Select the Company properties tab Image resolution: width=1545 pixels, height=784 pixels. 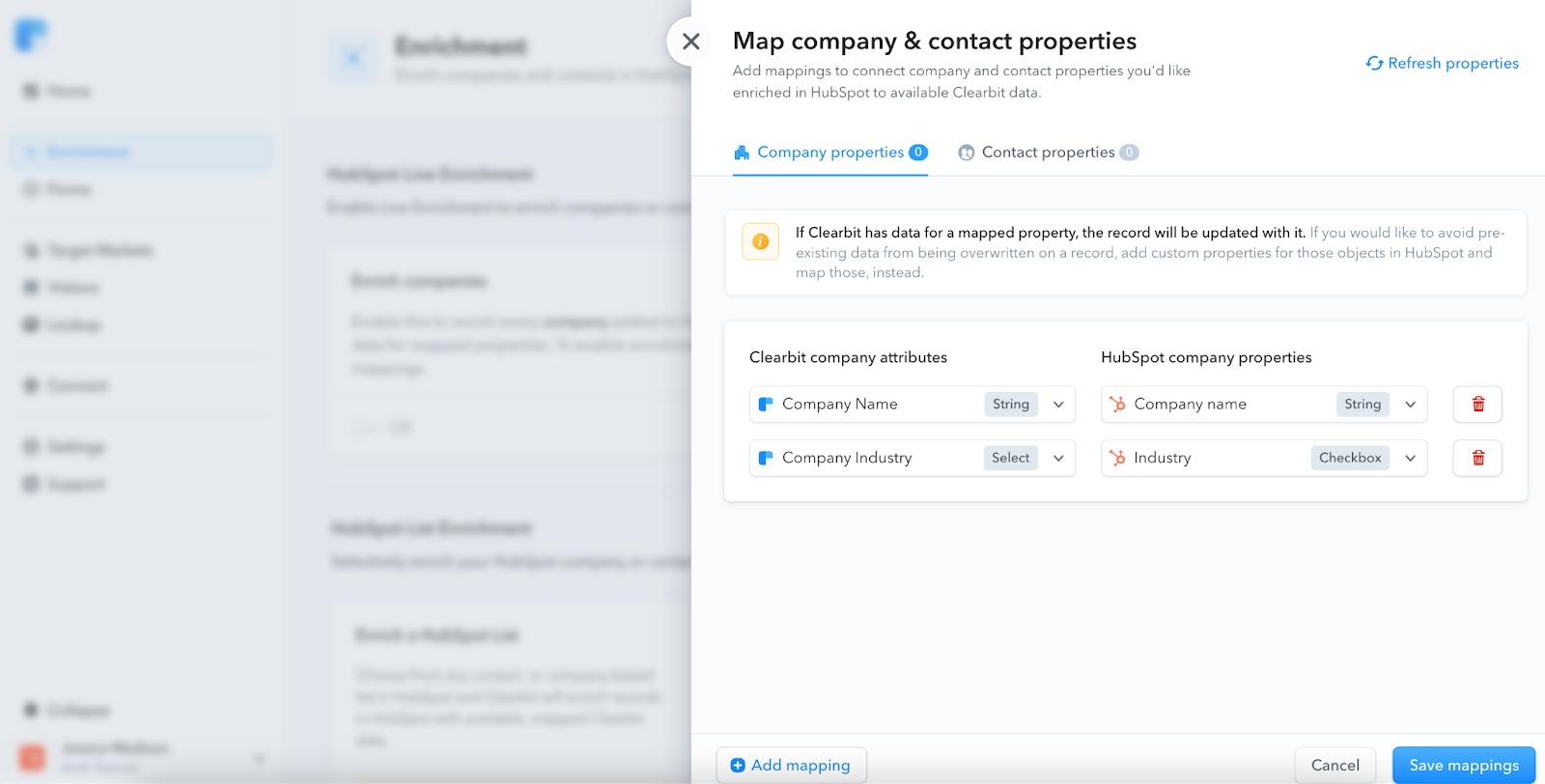[830, 153]
